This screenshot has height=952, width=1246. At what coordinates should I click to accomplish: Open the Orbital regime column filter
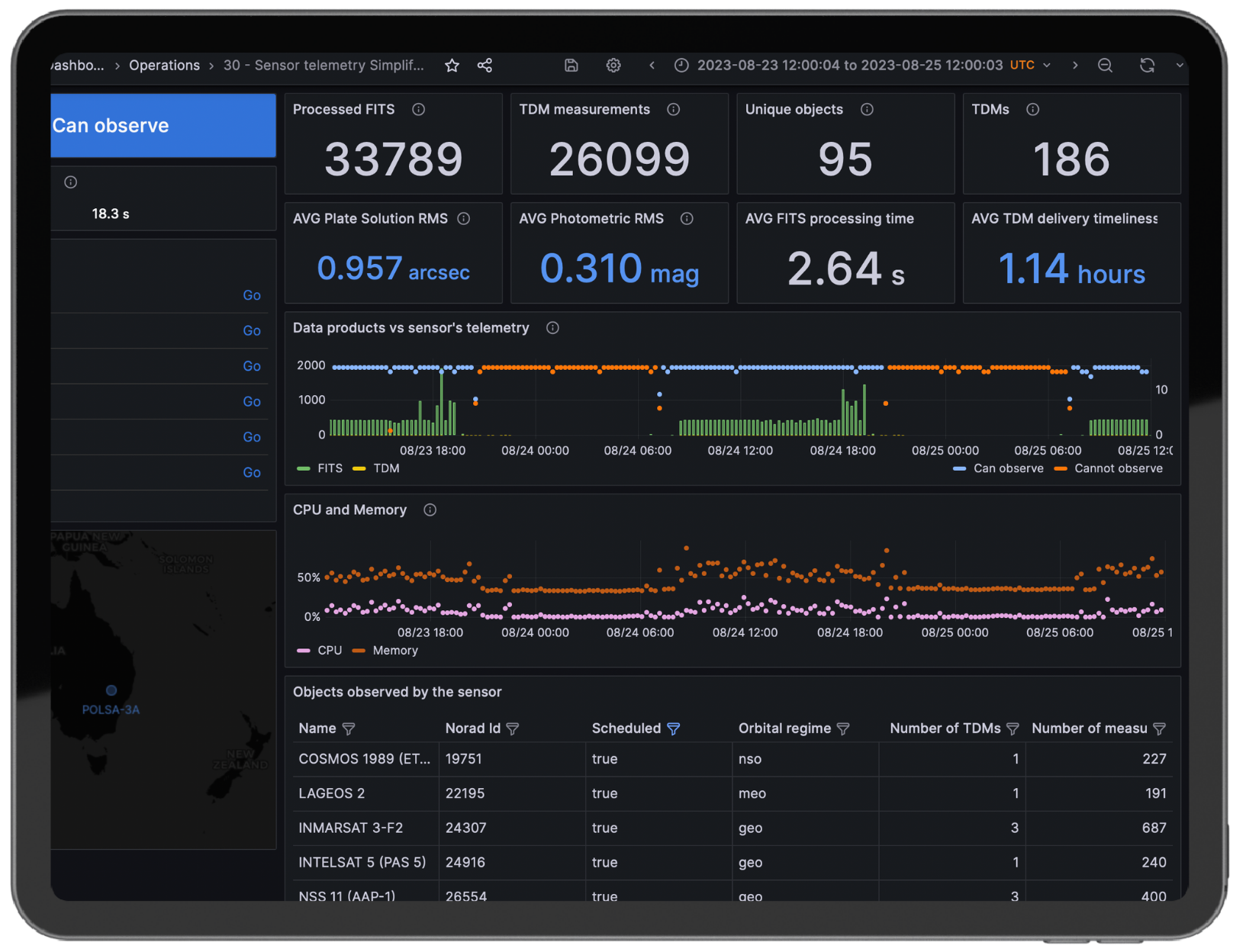click(x=843, y=729)
